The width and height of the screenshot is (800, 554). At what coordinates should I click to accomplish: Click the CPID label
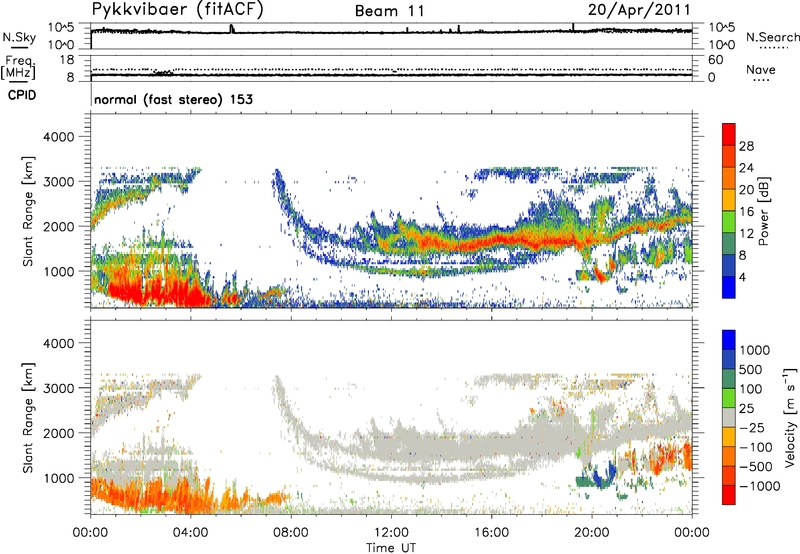pos(22,95)
